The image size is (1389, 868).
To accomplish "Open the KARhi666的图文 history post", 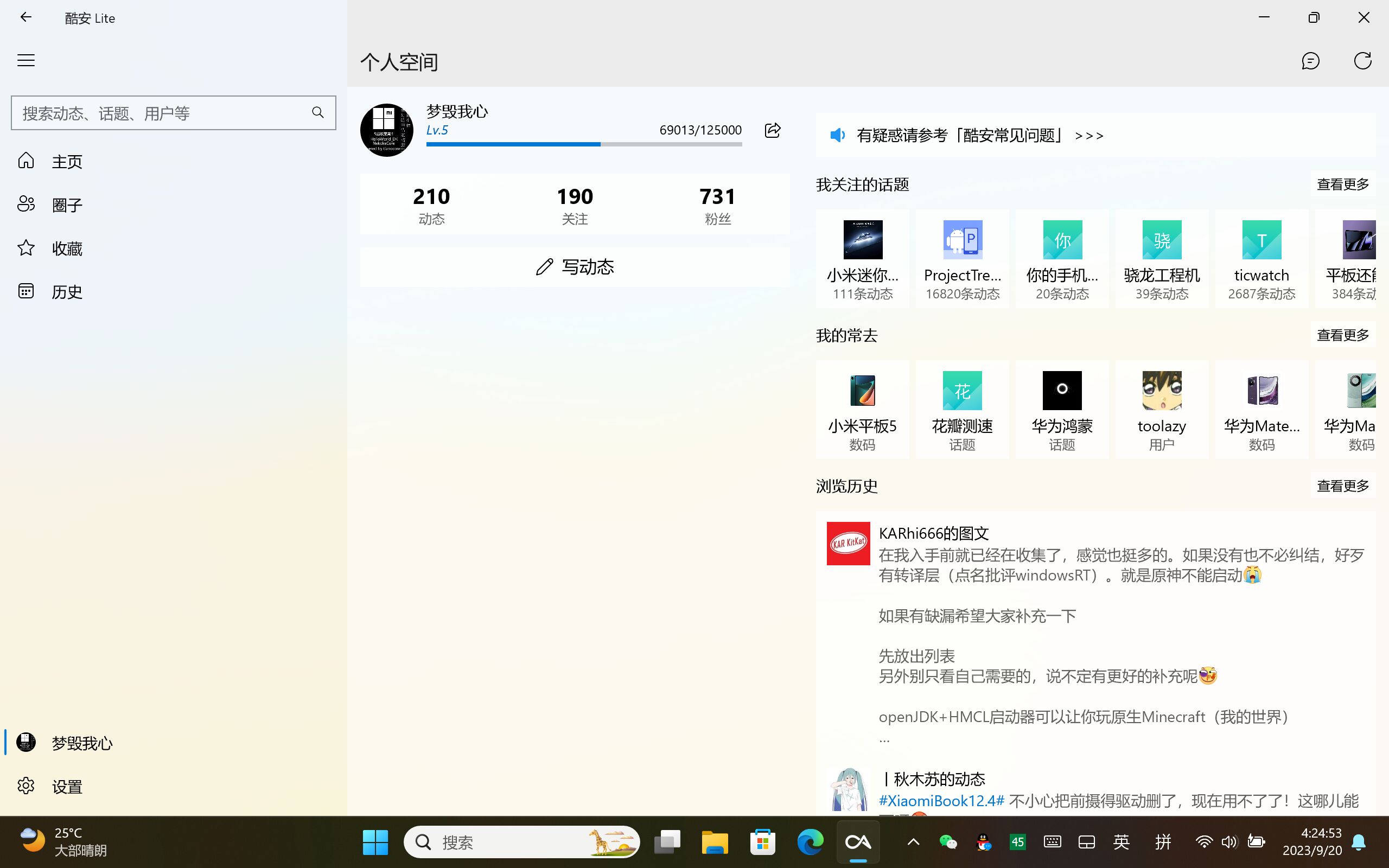I will click(1095, 634).
